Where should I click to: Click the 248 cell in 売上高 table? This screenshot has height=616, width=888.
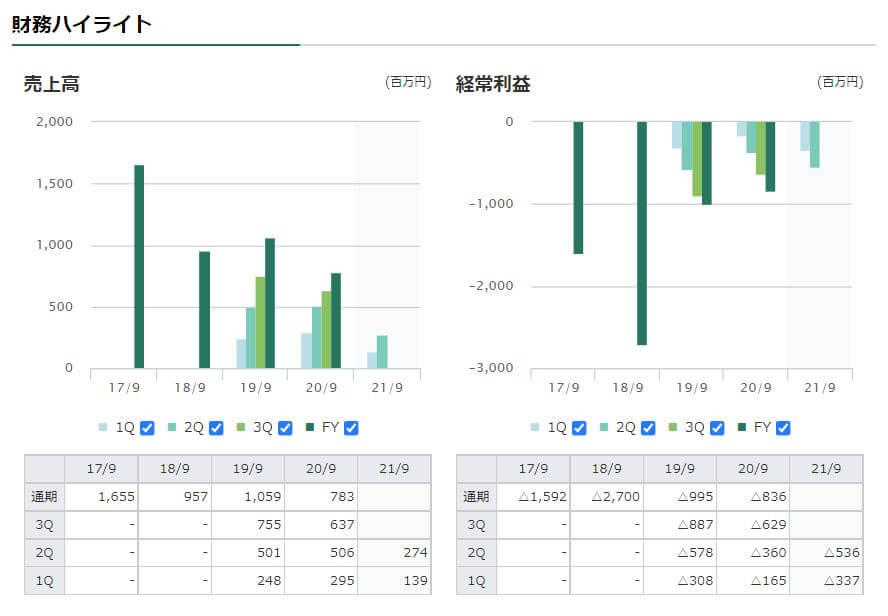tap(248, 581)
